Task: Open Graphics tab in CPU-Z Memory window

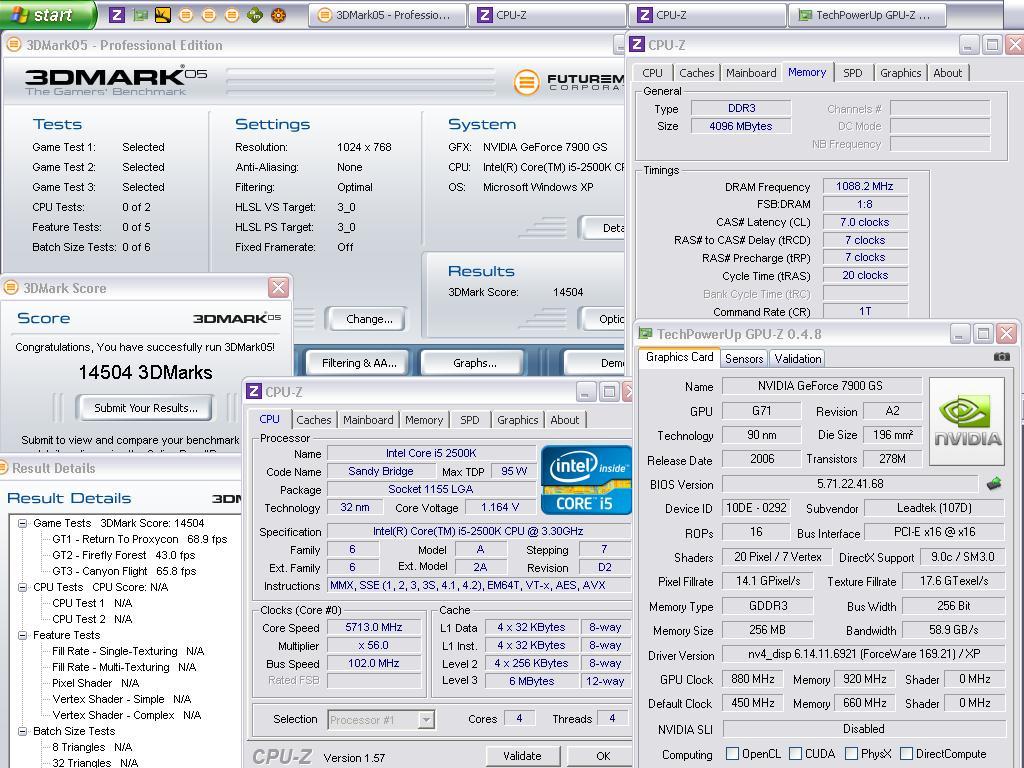Action: tap(900, 73)
